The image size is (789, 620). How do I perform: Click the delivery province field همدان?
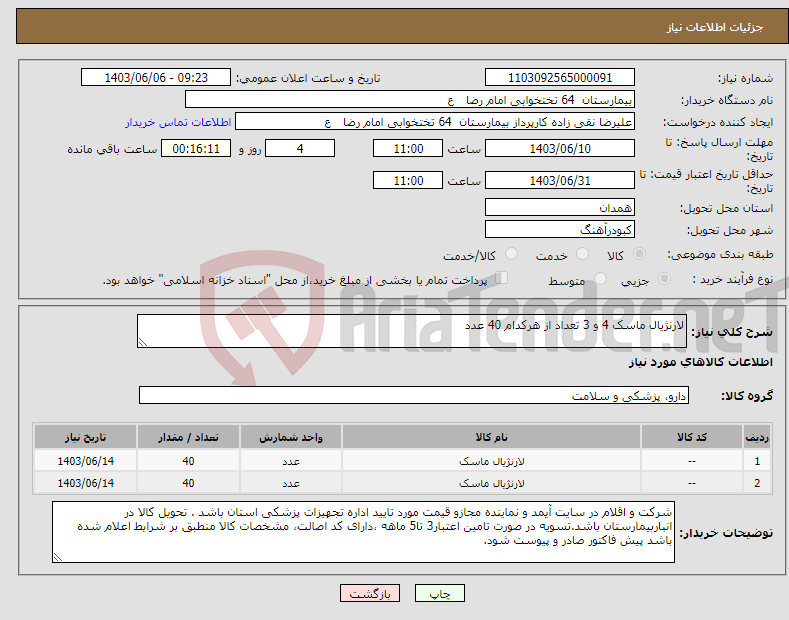click(560, 207)
